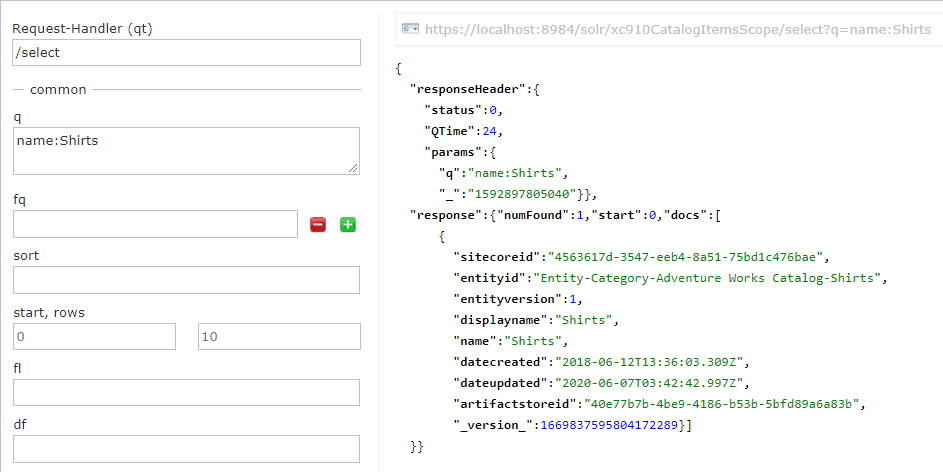943x472 pixels.
Task: Grab the q textarea resize handle corner
Action: 354,169
